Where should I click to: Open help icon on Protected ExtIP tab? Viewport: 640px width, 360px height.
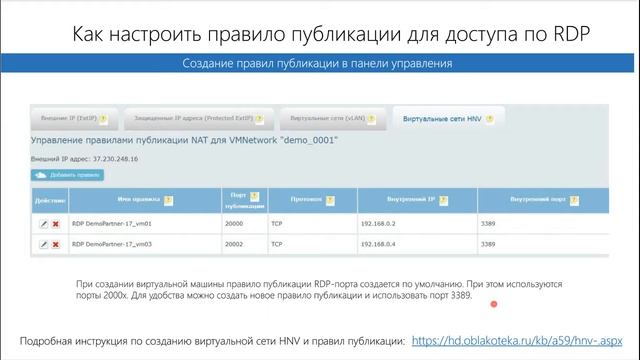(259, 119)
